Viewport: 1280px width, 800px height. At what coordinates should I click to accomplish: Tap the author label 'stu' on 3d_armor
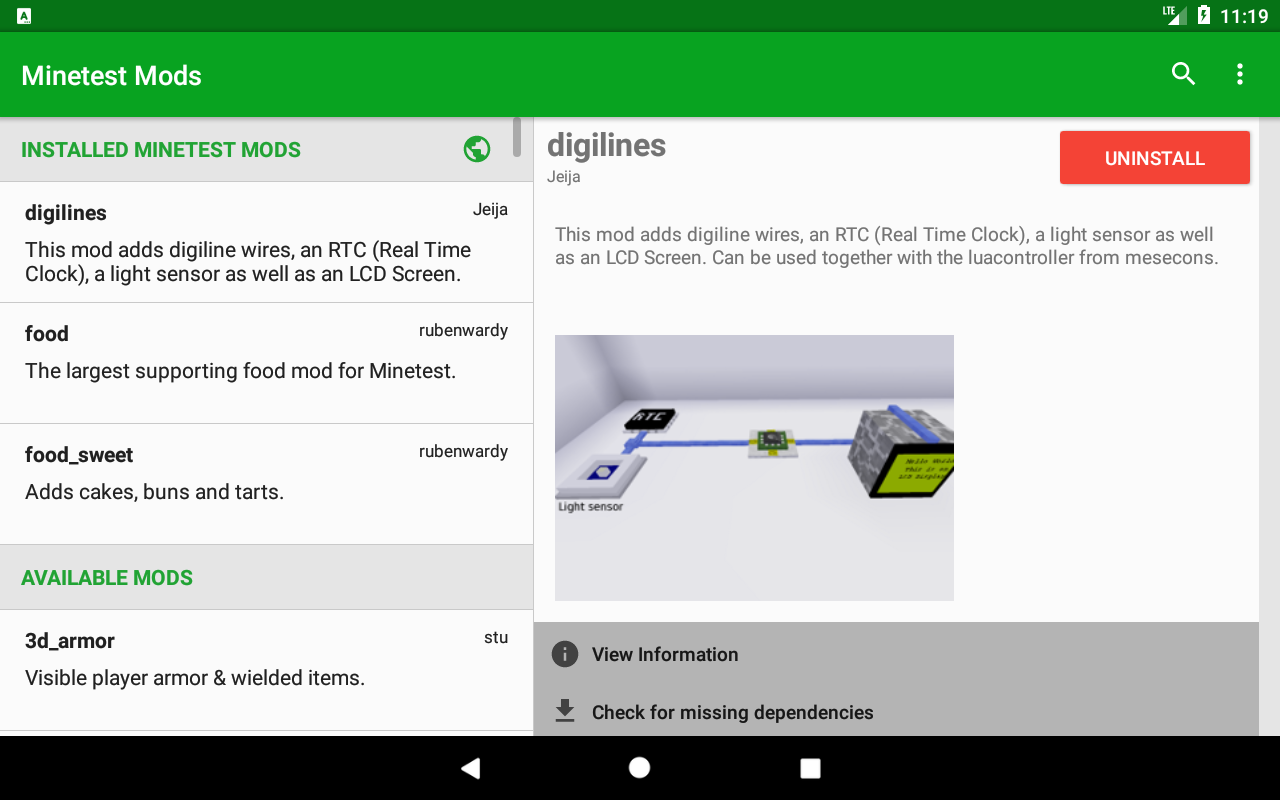click(496, 637)
